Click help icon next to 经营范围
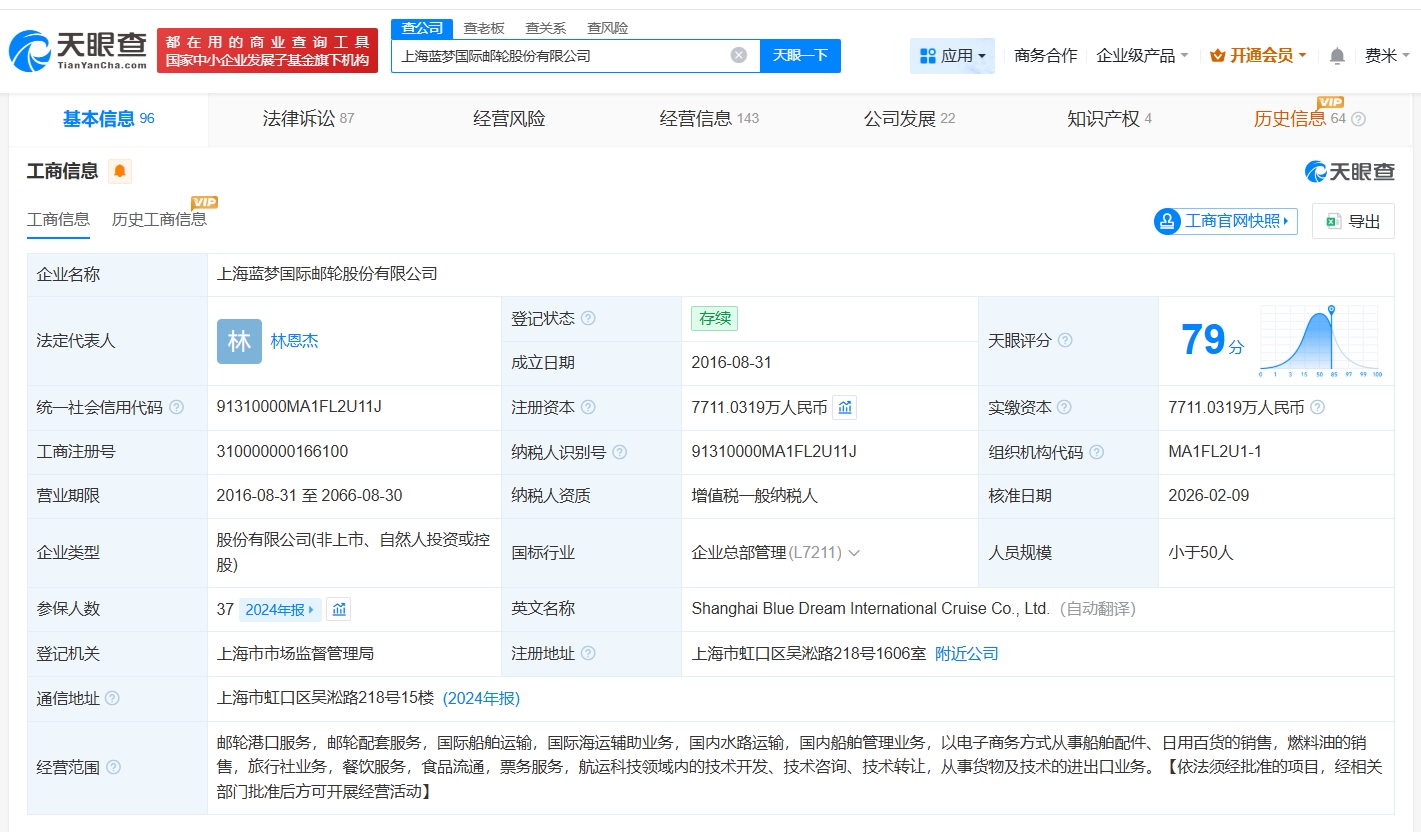The height and width of the screenshot is (832, 1421). (x=114, y=767)
